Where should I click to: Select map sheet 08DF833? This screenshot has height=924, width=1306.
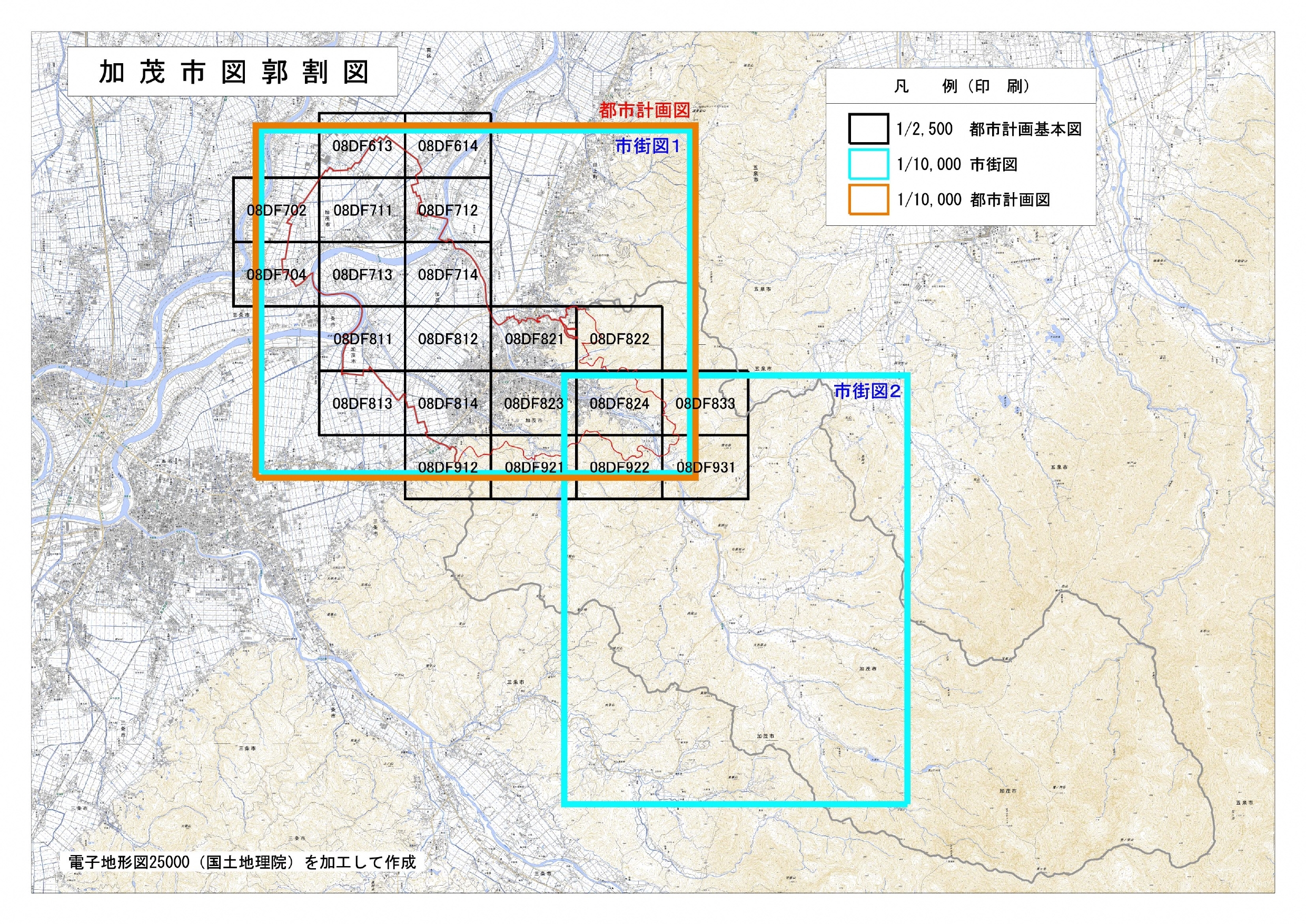click(x=705, y=403)
